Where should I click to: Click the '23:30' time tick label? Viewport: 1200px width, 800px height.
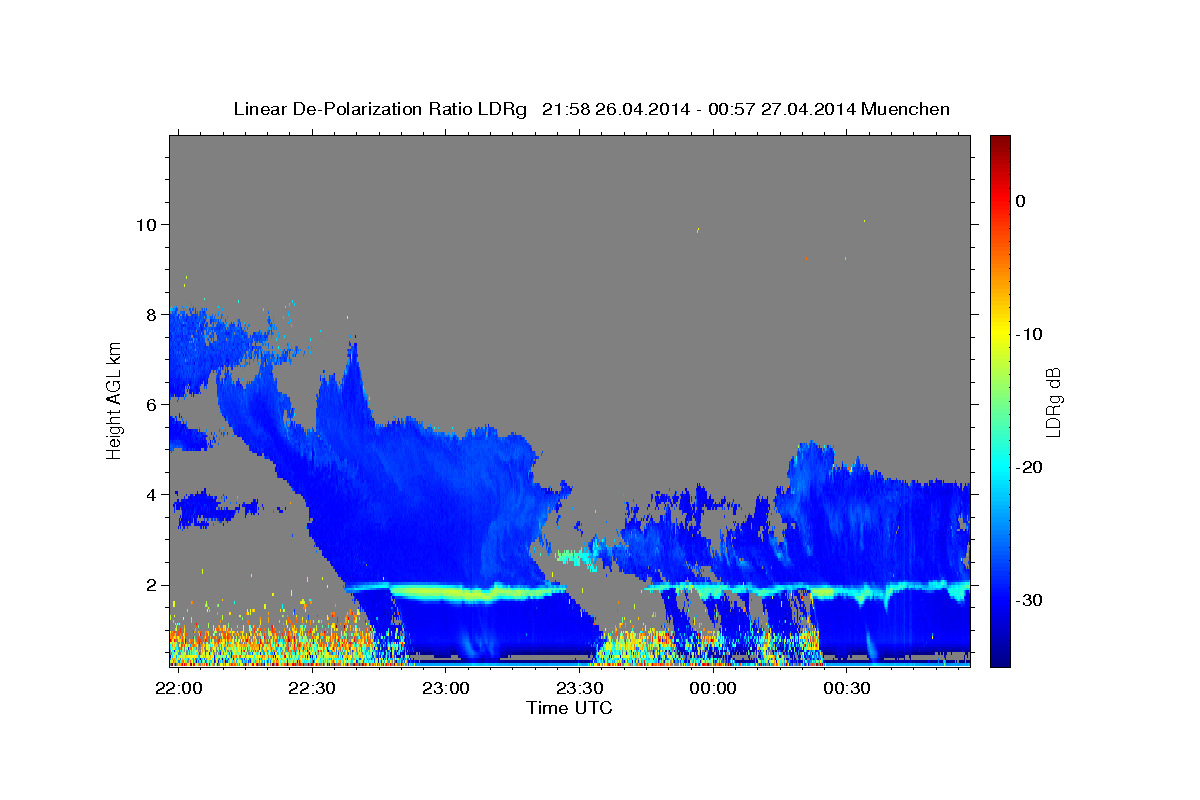[x=580, y=689]
